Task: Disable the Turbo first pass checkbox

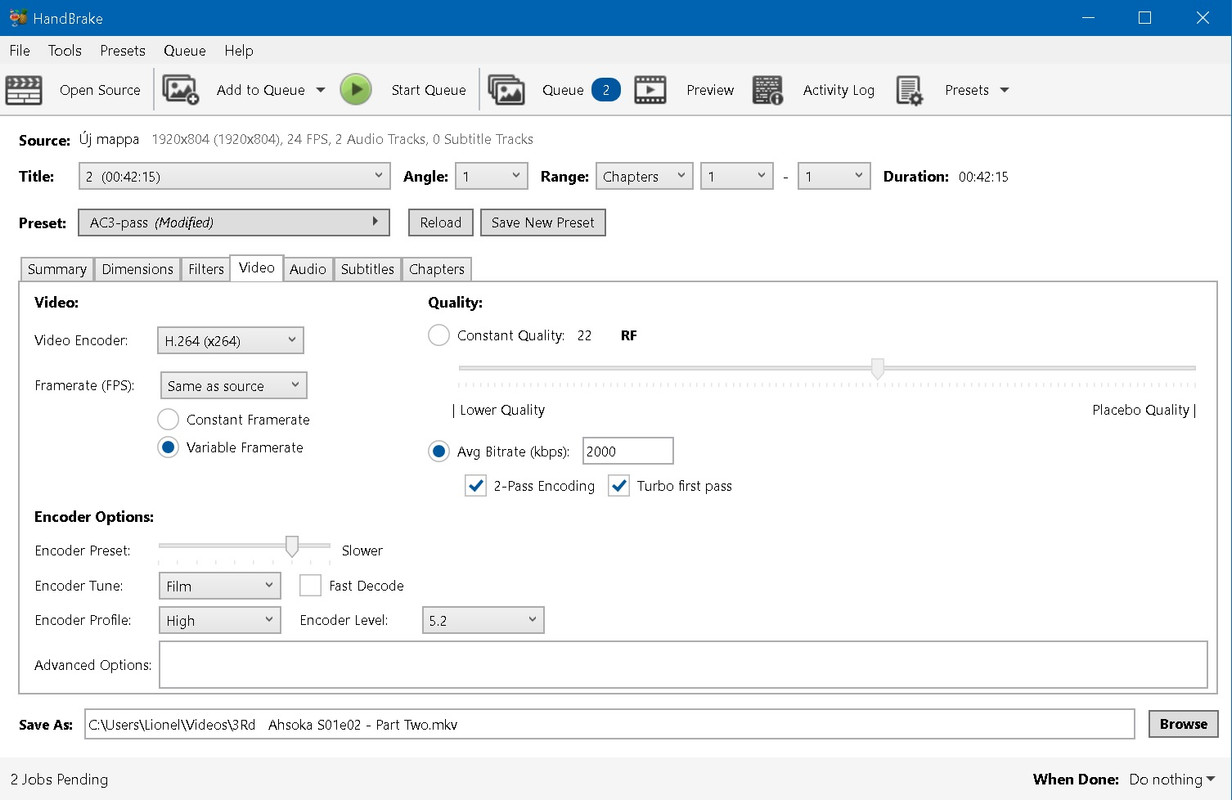Action: tap(619, 486)
